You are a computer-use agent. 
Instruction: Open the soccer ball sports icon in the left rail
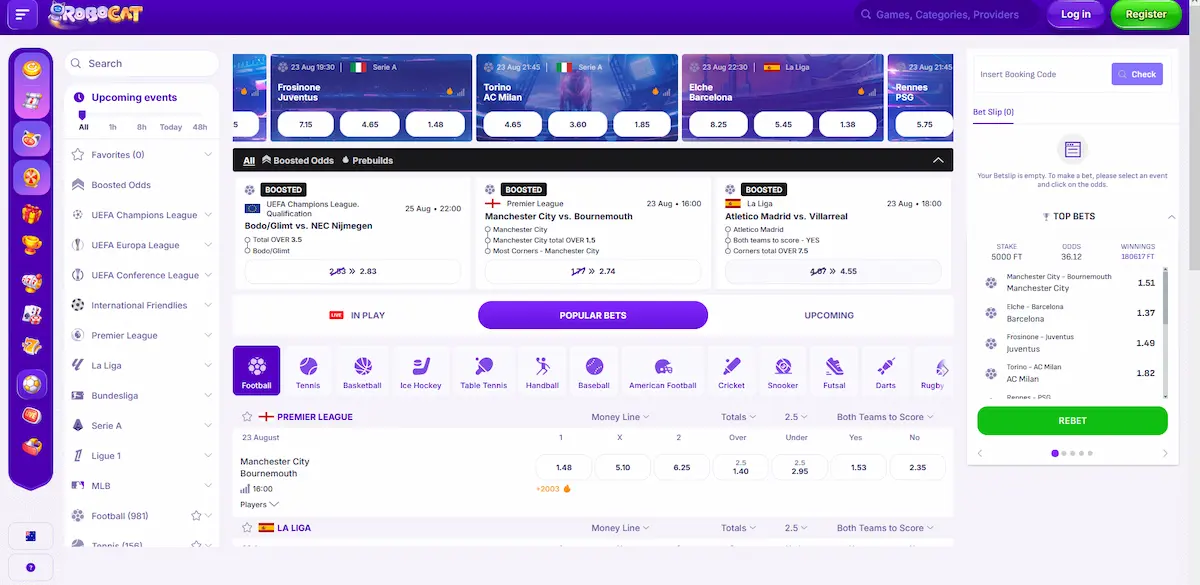pyautogui.click(x=31, y=384)
